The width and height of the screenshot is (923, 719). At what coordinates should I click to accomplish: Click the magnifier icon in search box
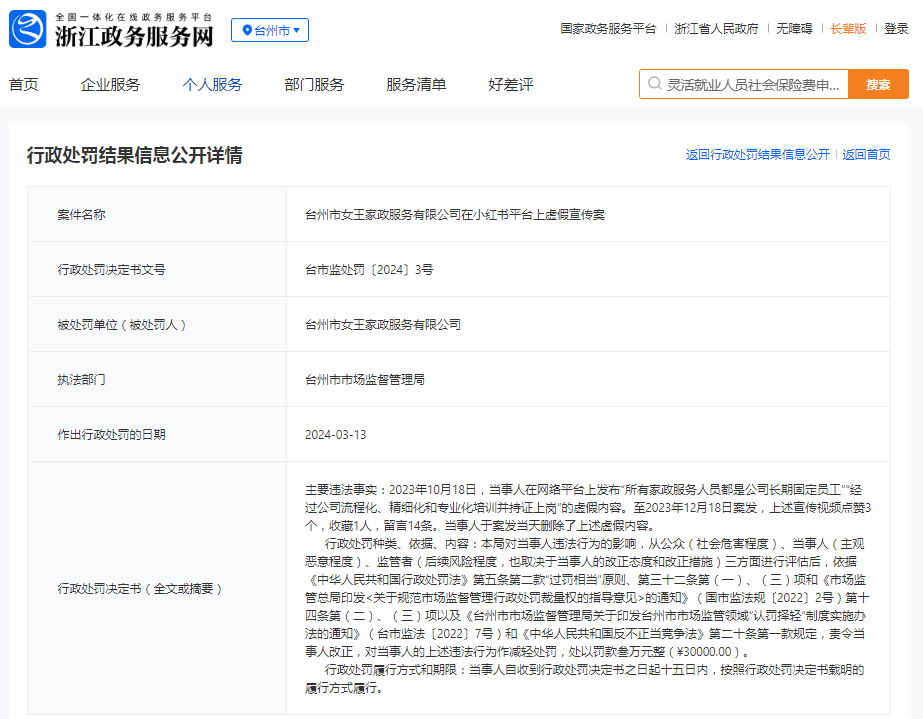655,84
